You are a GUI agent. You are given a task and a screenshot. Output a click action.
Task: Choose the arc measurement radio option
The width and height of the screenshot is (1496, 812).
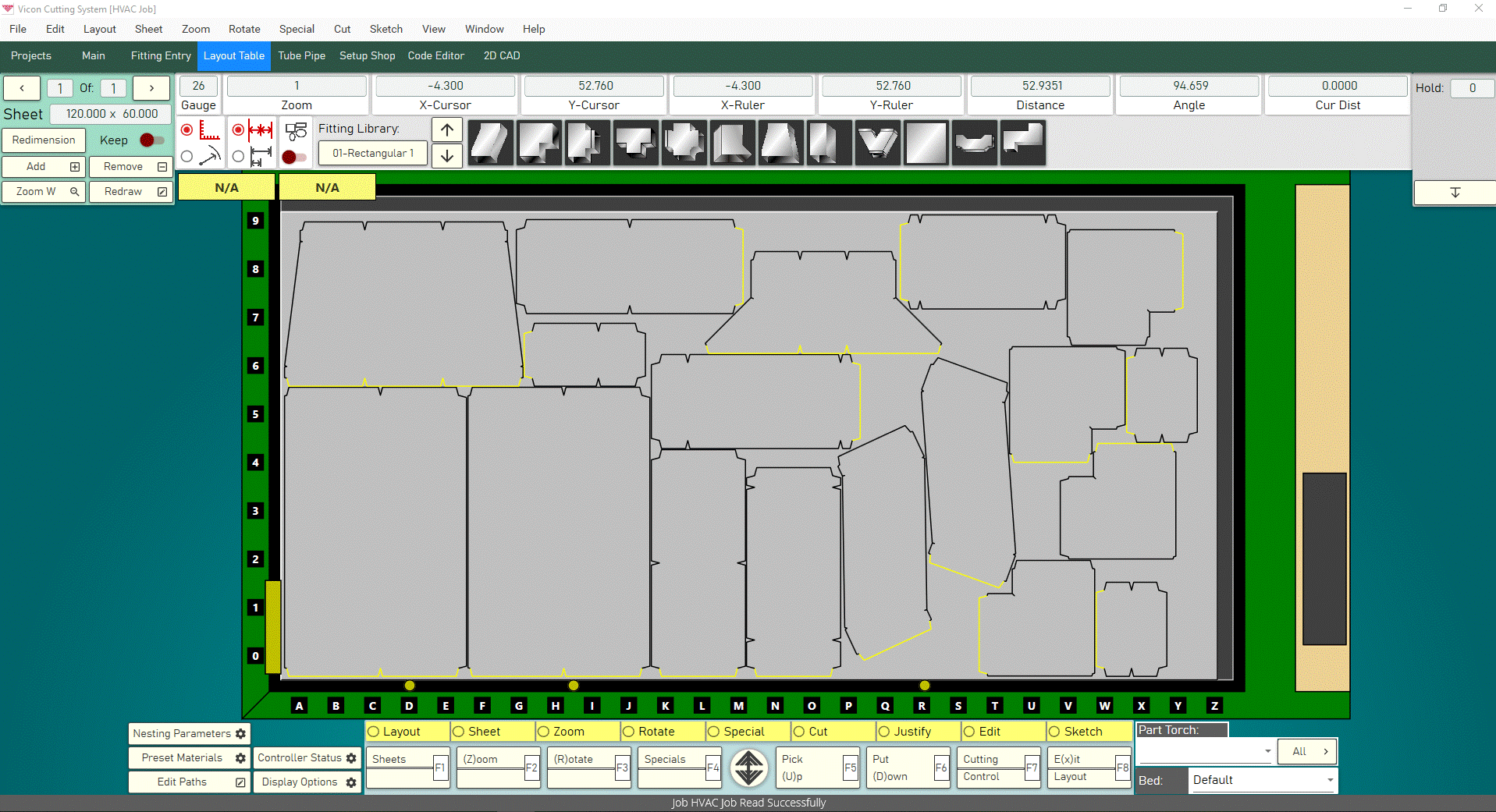[x=187, y=156]
